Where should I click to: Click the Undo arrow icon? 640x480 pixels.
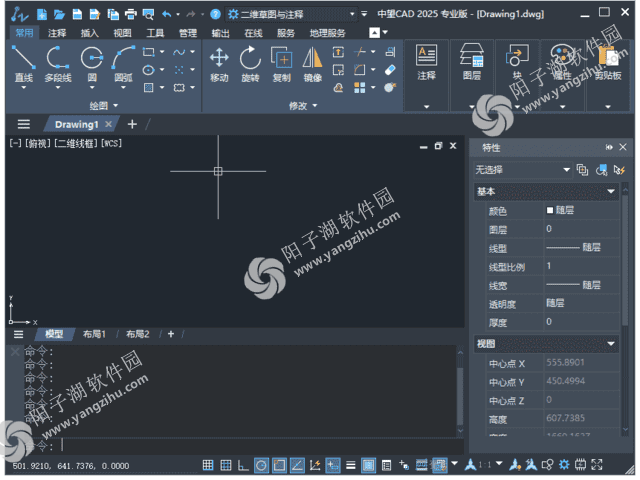(167, 15)
